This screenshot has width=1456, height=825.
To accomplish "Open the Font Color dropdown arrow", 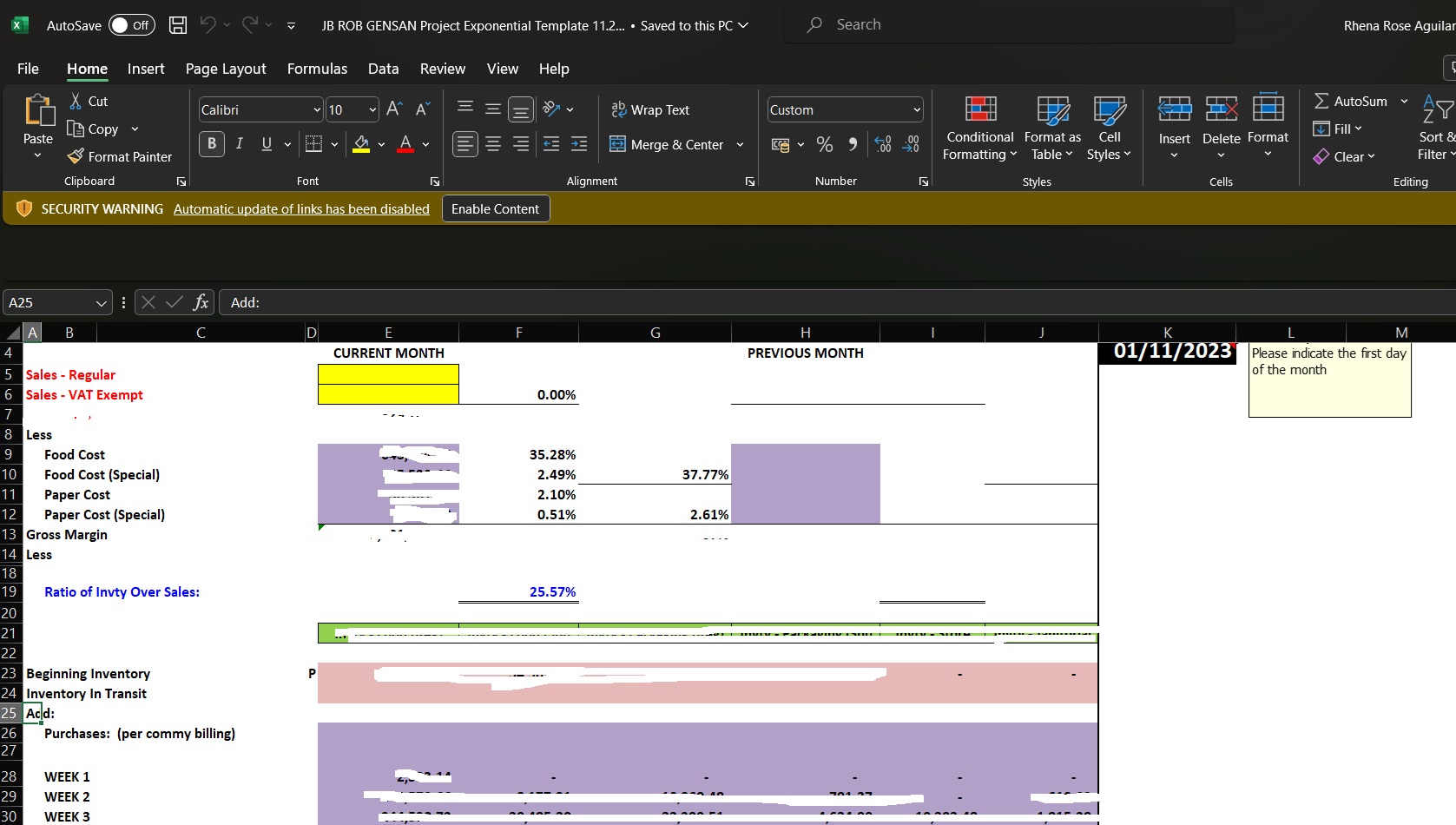I will [425, 144].
